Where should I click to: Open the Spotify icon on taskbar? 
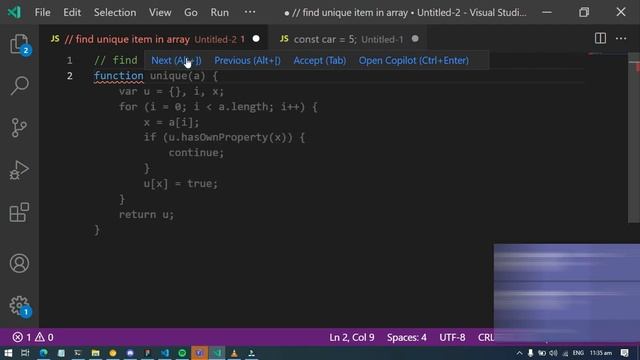[182, 353]
